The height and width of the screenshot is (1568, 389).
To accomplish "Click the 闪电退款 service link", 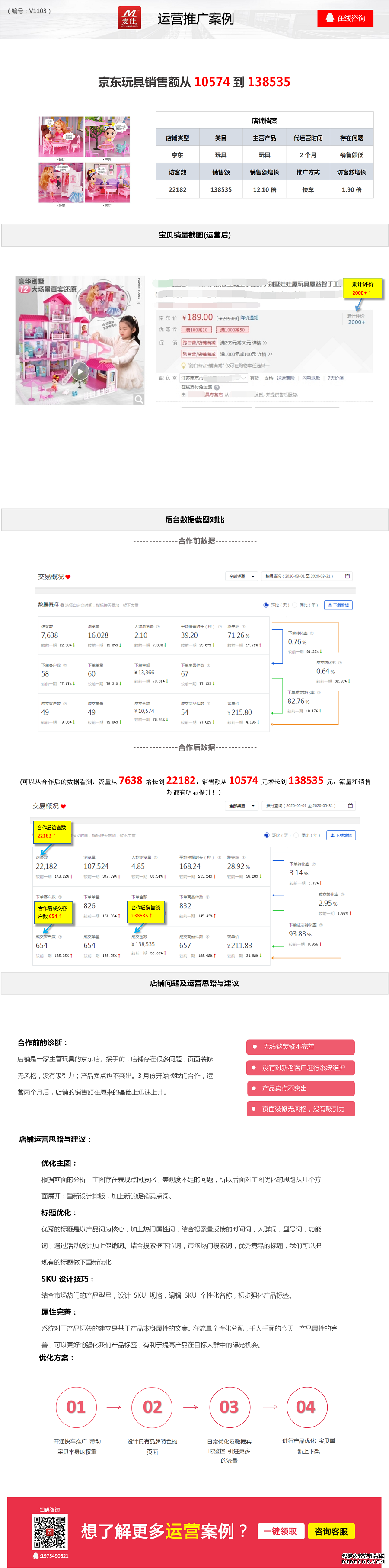I will 311,378.
